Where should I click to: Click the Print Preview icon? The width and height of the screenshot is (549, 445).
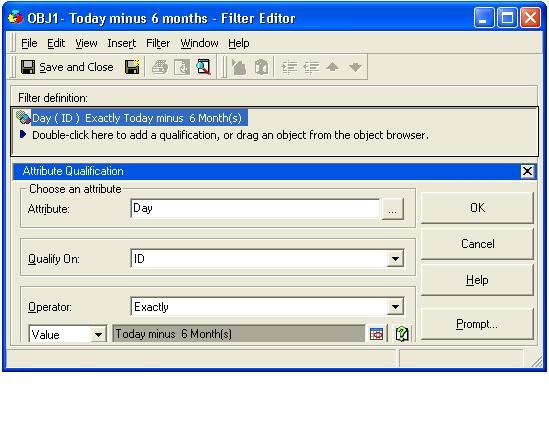click(x=182, y=67)
